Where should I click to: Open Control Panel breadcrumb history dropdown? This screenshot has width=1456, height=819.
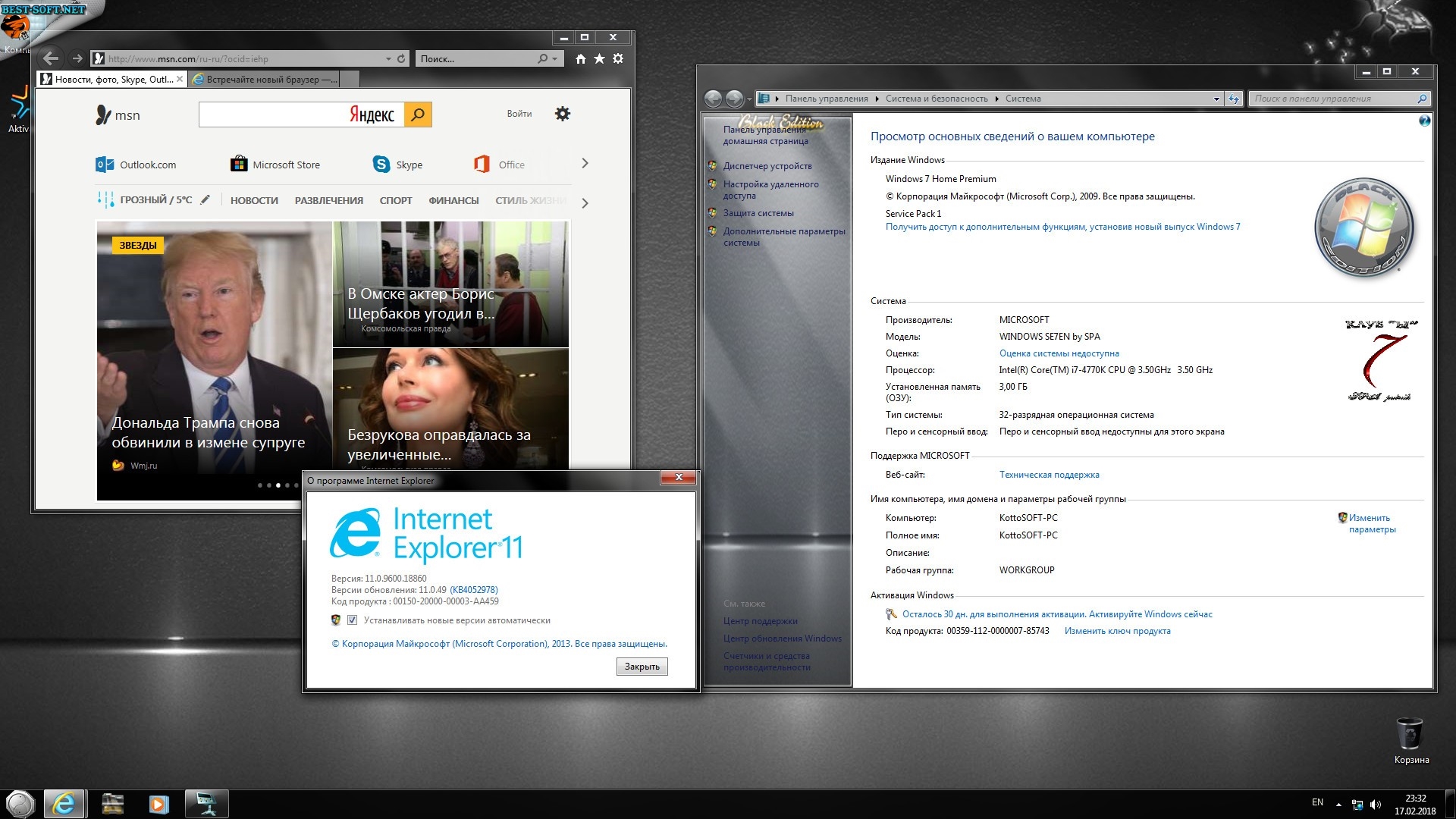[x=1216, y=99]
